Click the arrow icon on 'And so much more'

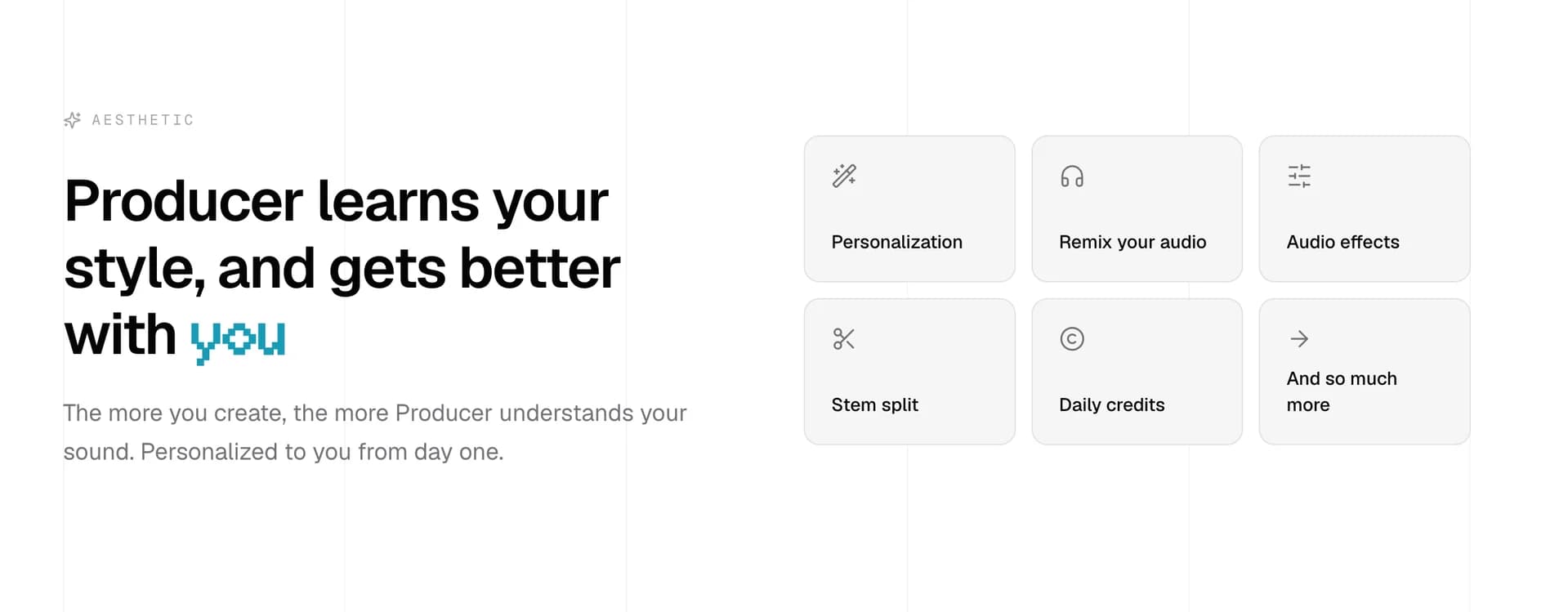pyautogui.click(x=1299, y=338)
